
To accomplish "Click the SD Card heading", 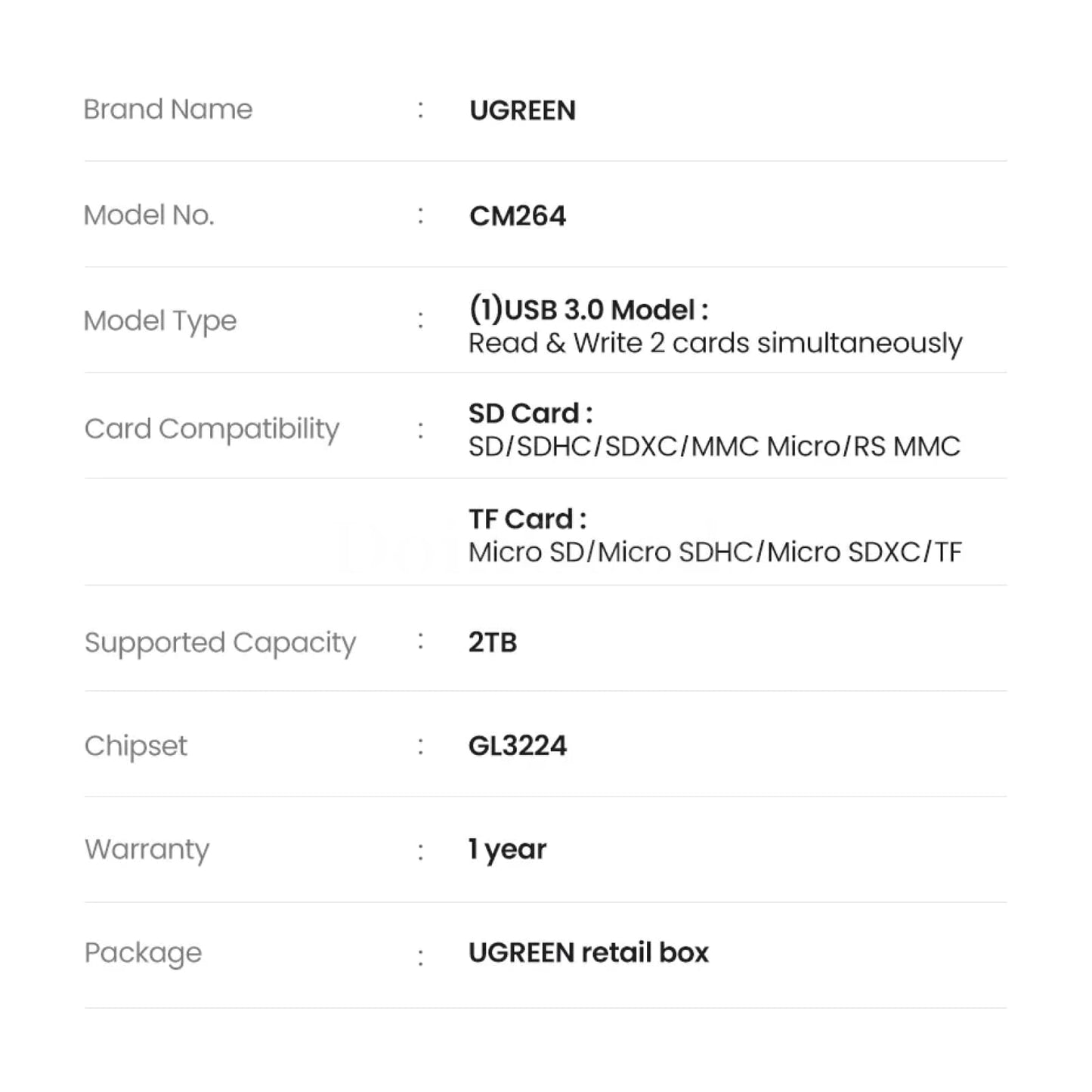I will pyautogui.click(x=530, y=413).
